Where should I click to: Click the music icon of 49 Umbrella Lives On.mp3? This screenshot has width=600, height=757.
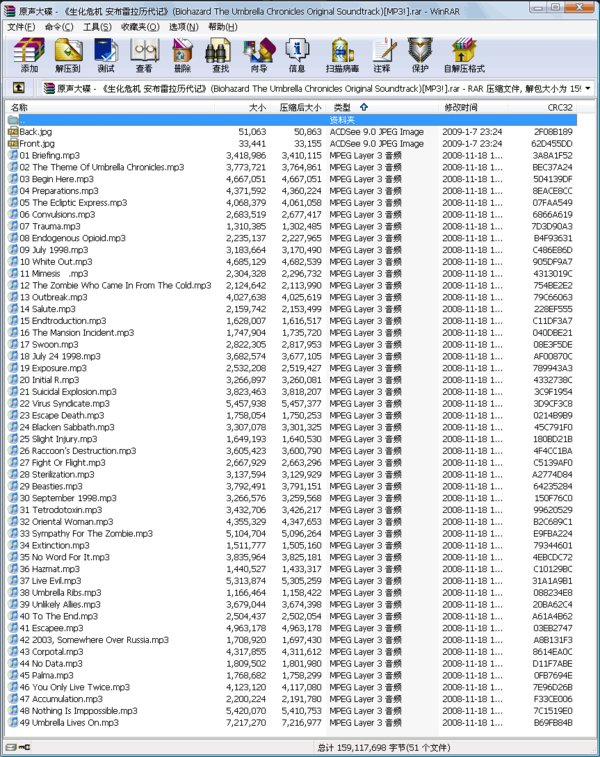13,723
